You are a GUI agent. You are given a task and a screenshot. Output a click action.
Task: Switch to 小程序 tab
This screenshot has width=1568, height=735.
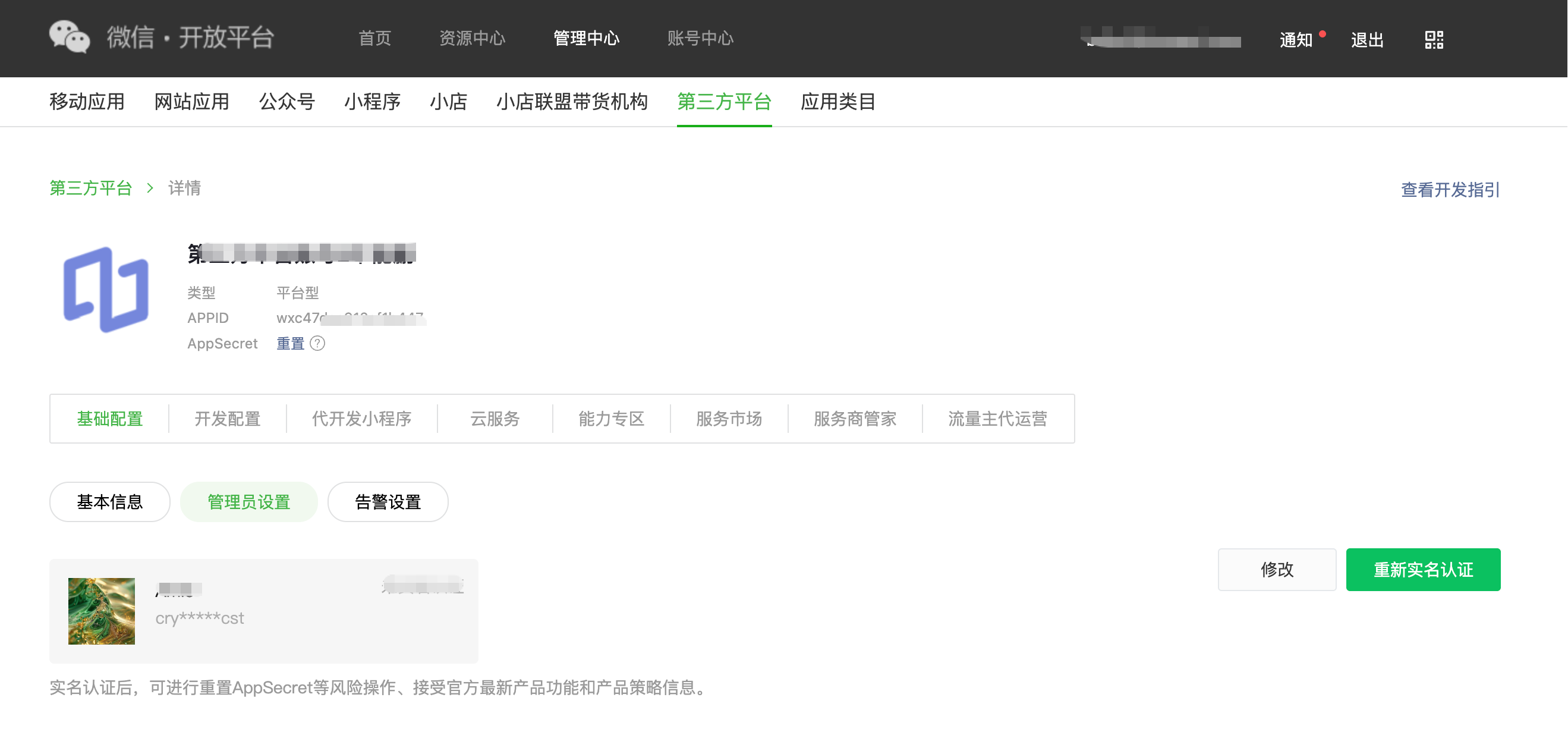coord(373,101)
